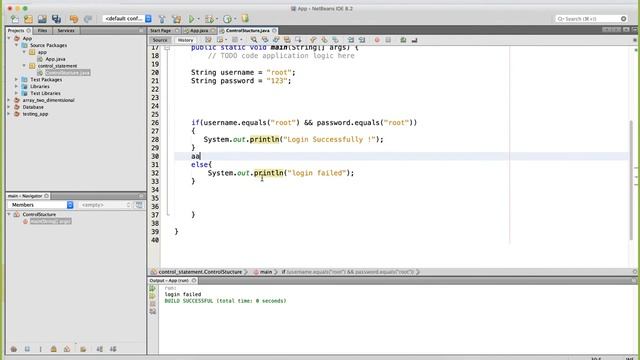The width and height of the screenshot is (640, 360).
Task: Sort Navigator members by name
Action: pyautogui.click(x=100, y=349)
